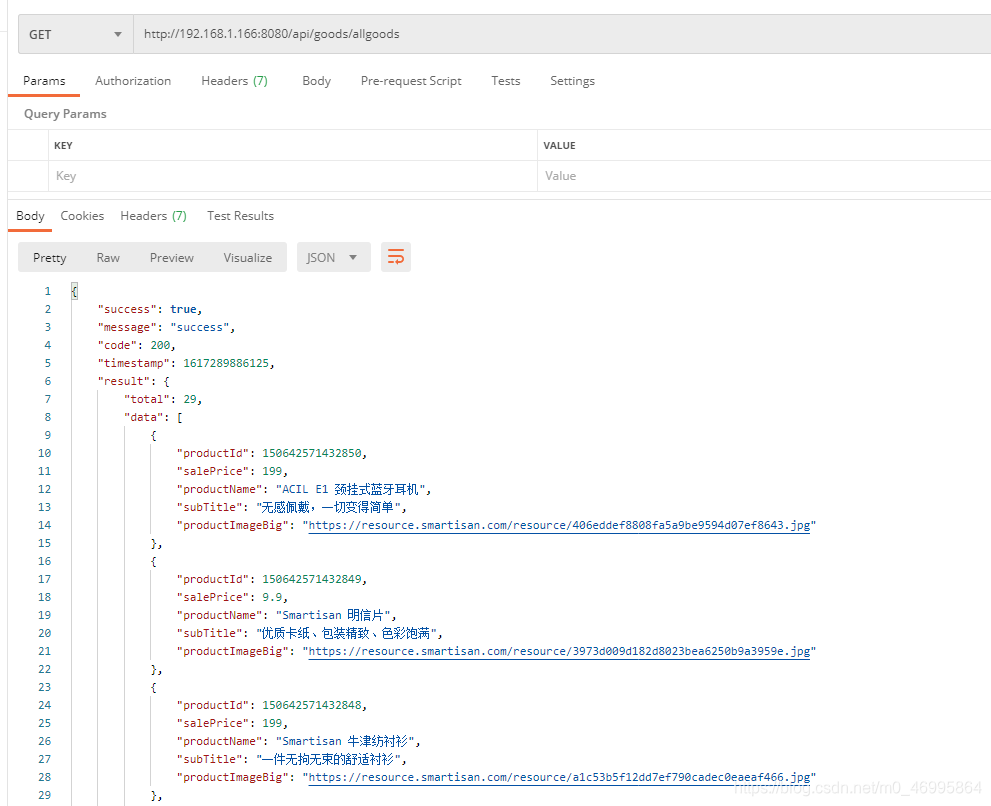
Task: Toggle the word wrap icon
Action: 396,257
